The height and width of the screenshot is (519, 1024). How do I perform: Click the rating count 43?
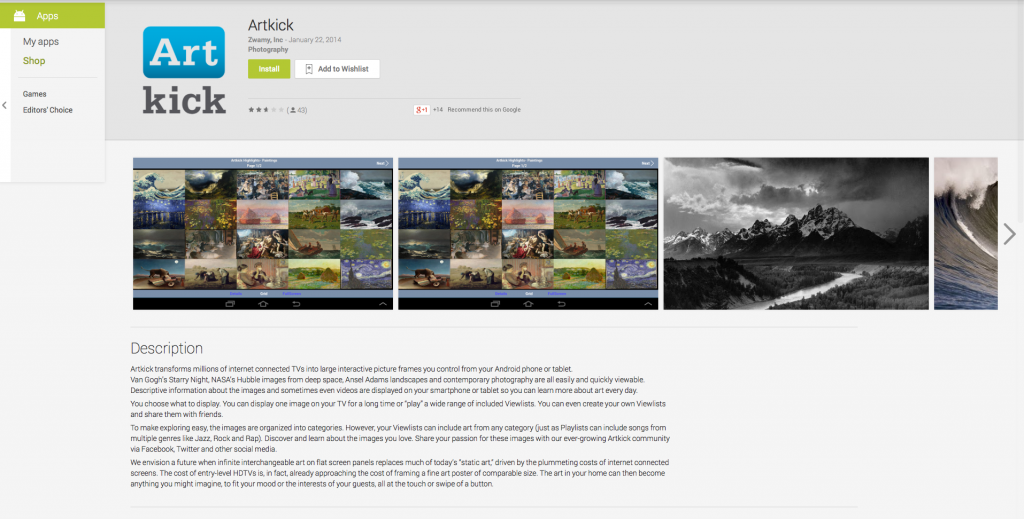tap(297, 110)
